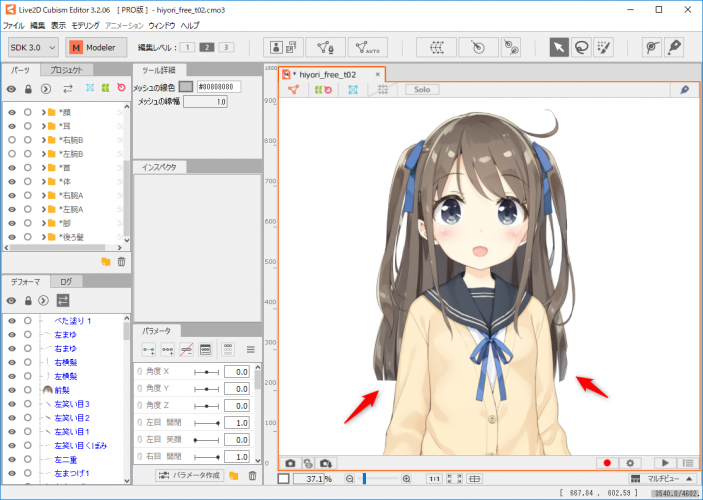The image size is (703, 500).
Task: Select the arrow selection tool
Action: (x=558, y=46)
